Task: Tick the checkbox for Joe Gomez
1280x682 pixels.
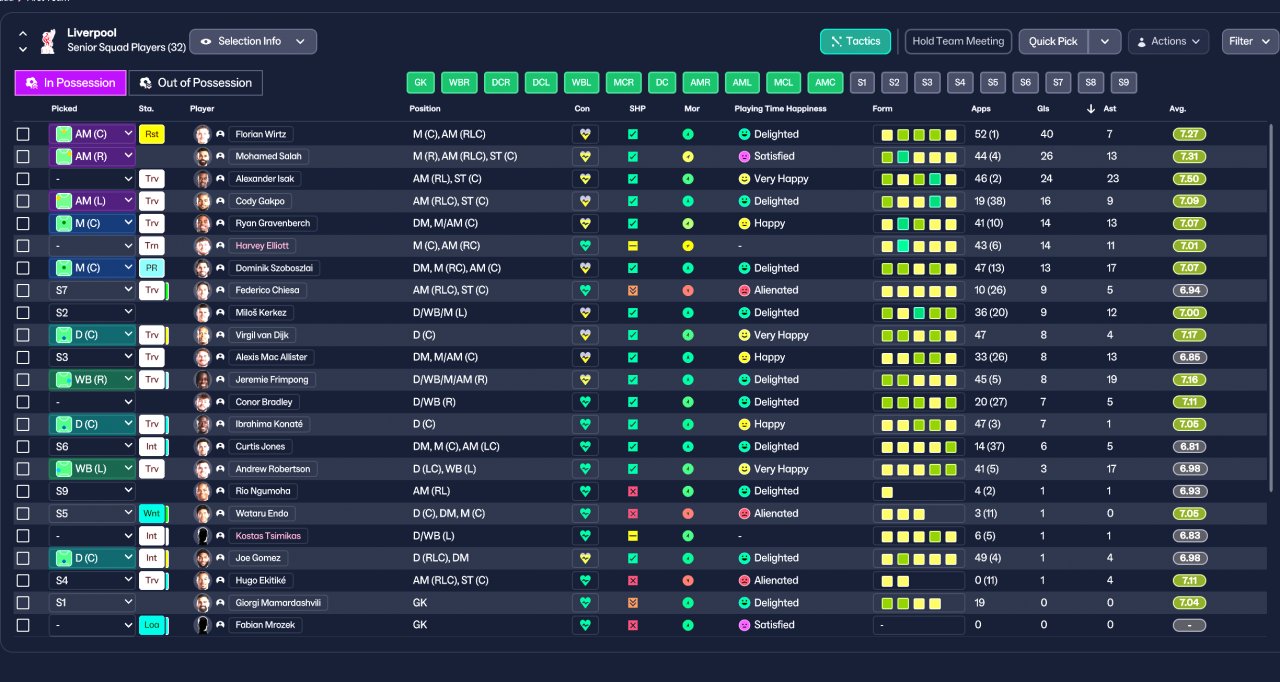Action: (23, 558)
